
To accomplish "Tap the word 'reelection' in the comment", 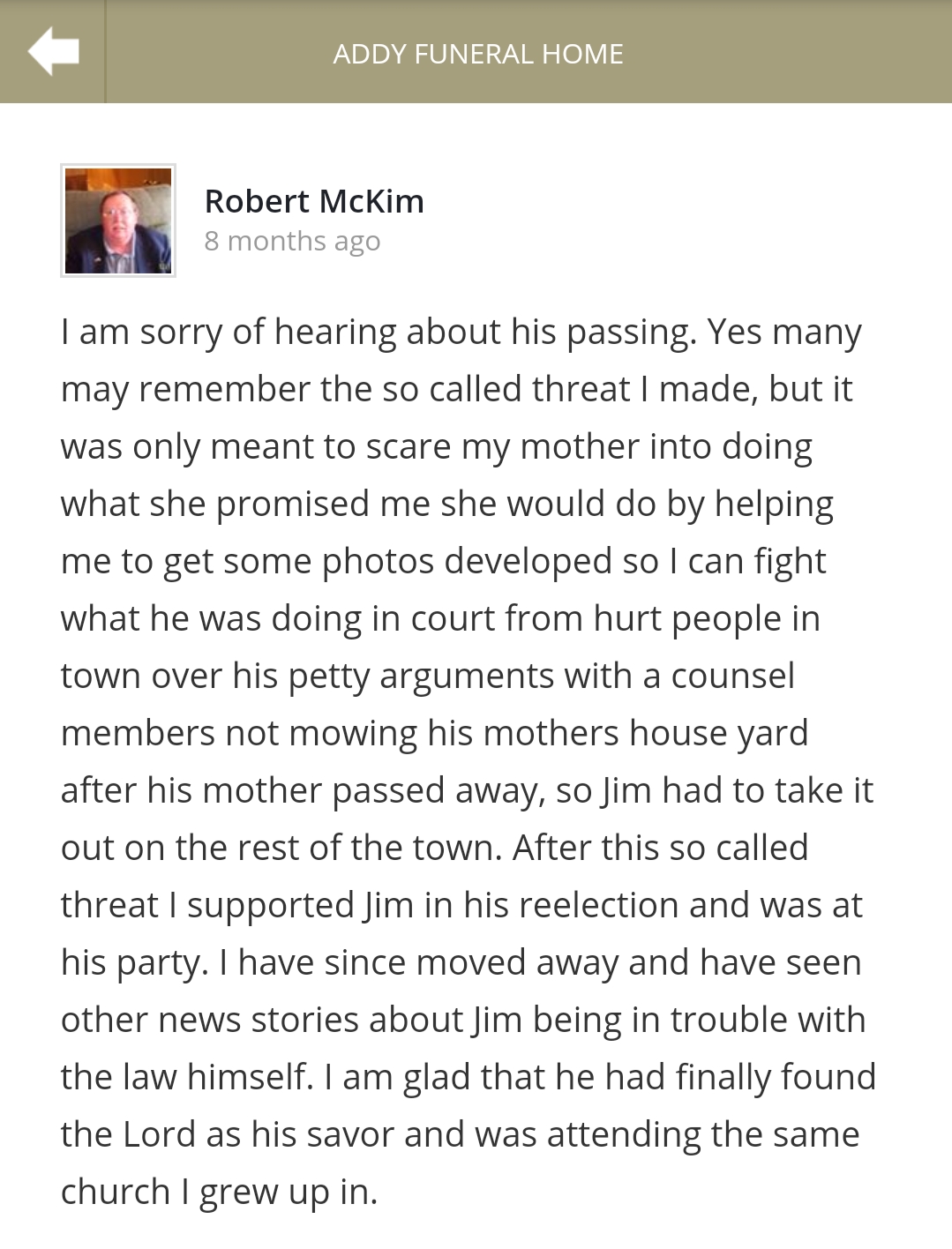I will (583, 905).
